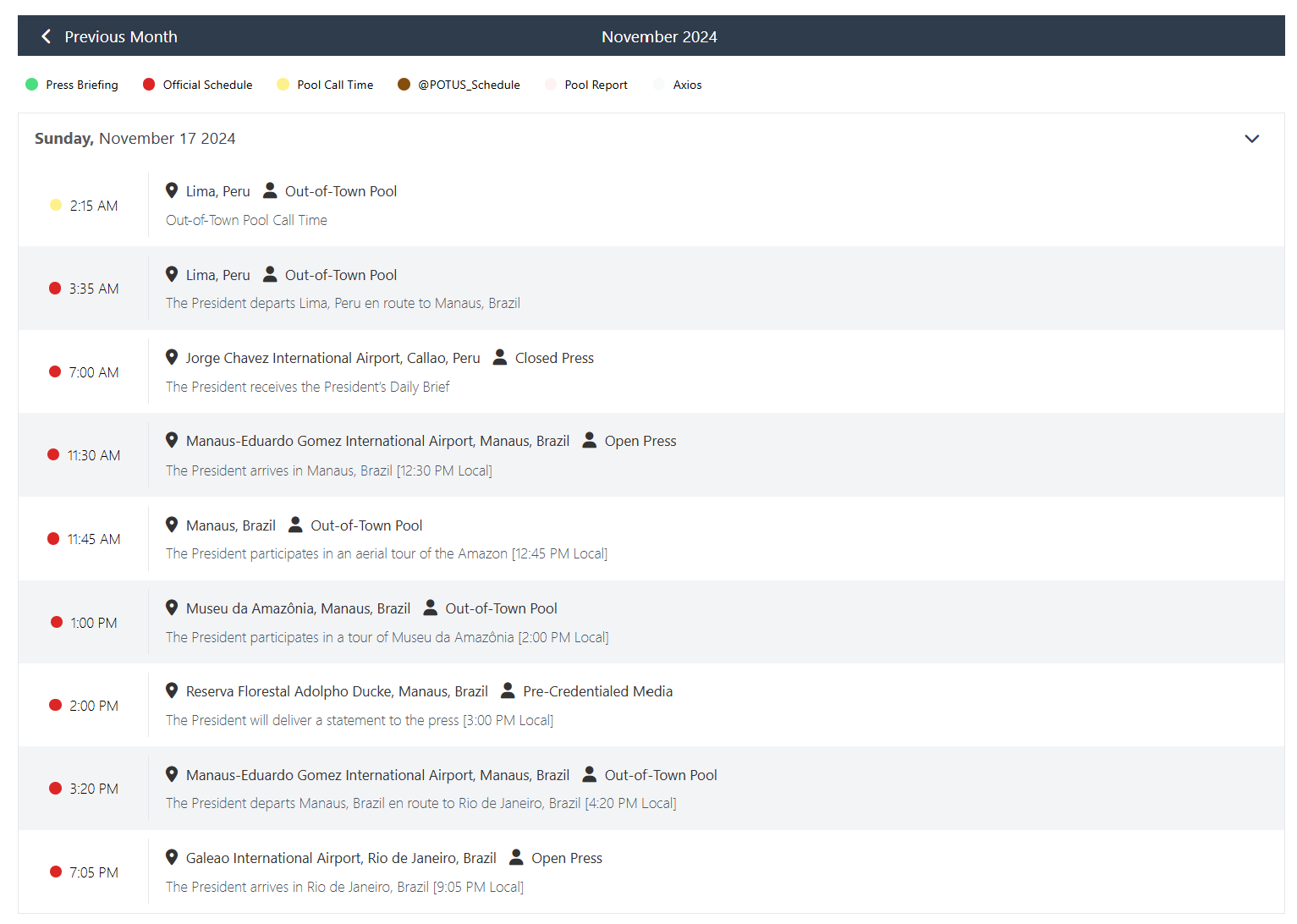The image size is (1297, 924).
Task: Select the Pool Report filter label
Action: click(596, 85)
